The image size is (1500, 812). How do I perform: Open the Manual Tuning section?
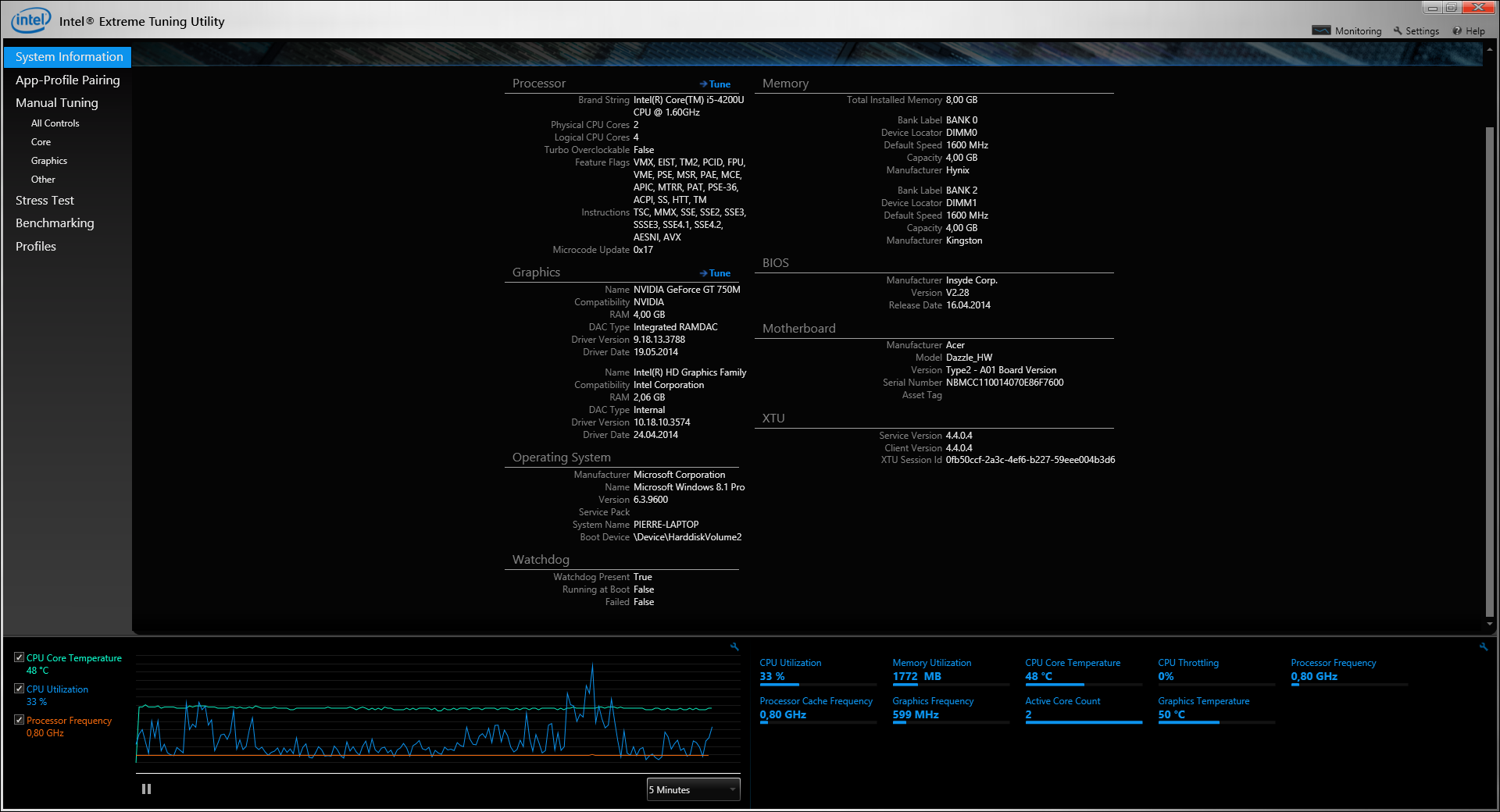[57, 102]
